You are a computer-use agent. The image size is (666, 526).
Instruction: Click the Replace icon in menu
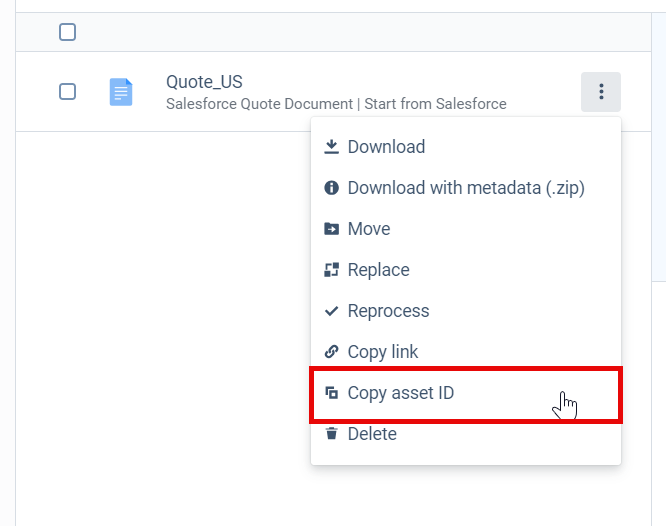point(331,270)
